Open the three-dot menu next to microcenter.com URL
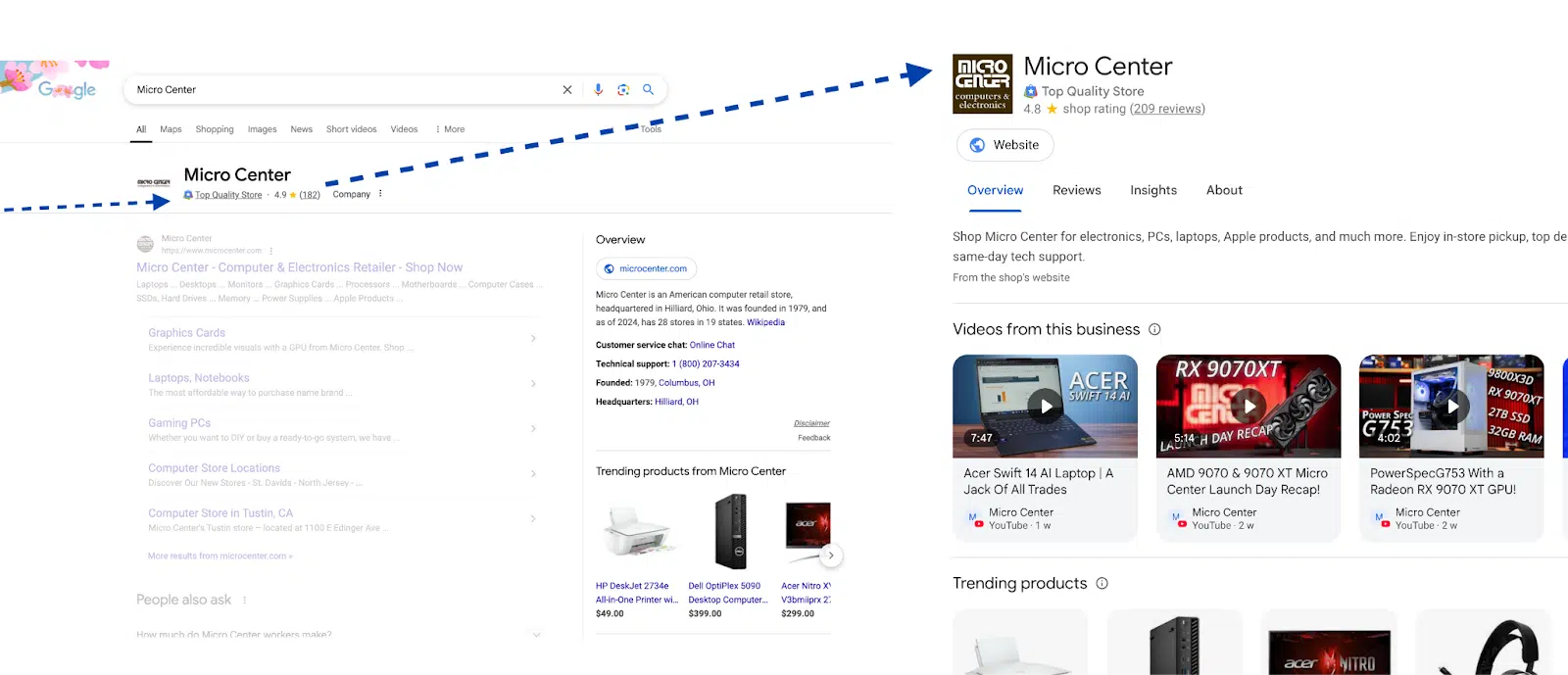Screen dimensions: 1568x675 click(271, 251)
